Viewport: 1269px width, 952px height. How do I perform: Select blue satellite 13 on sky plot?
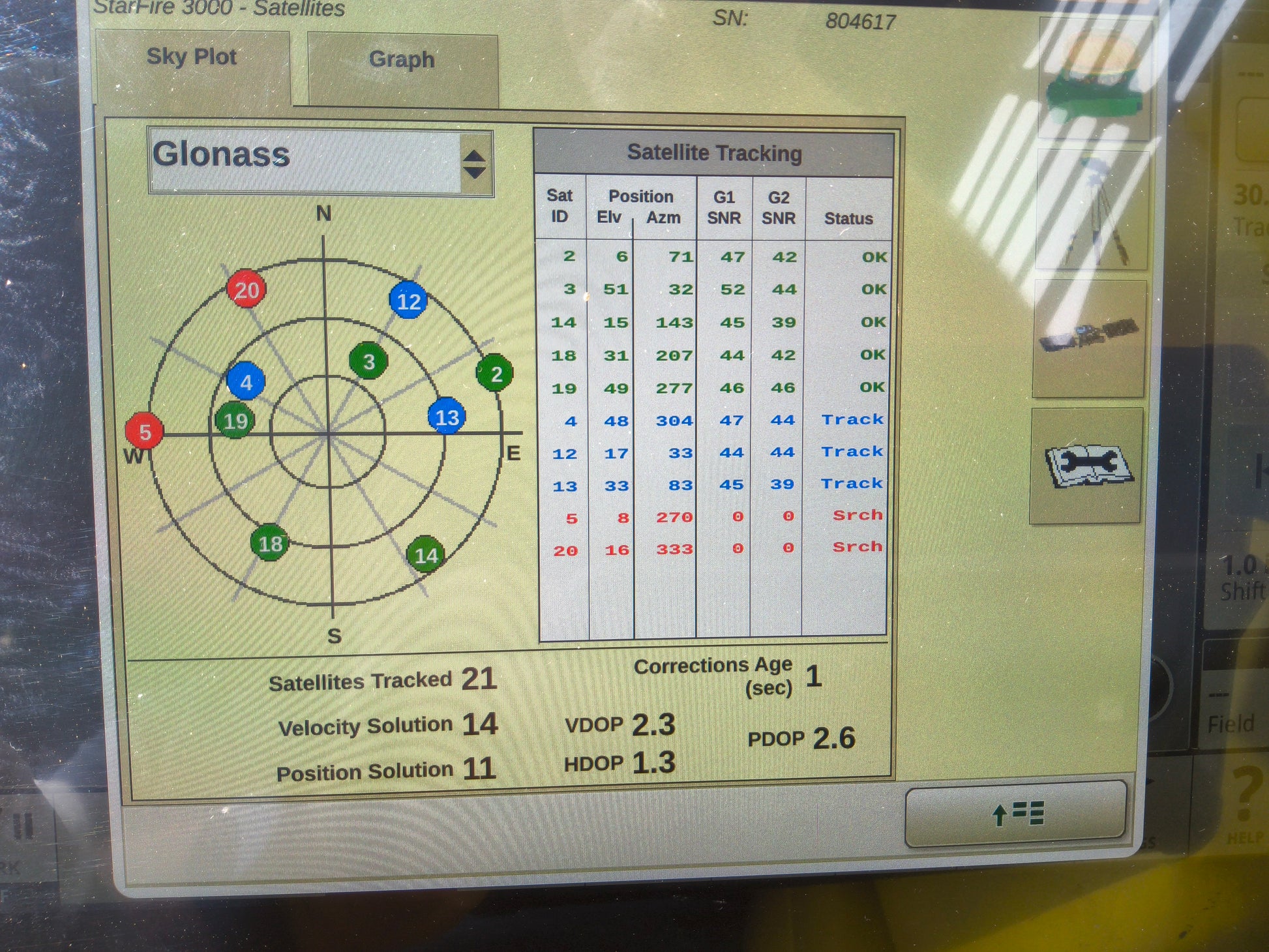447,416
